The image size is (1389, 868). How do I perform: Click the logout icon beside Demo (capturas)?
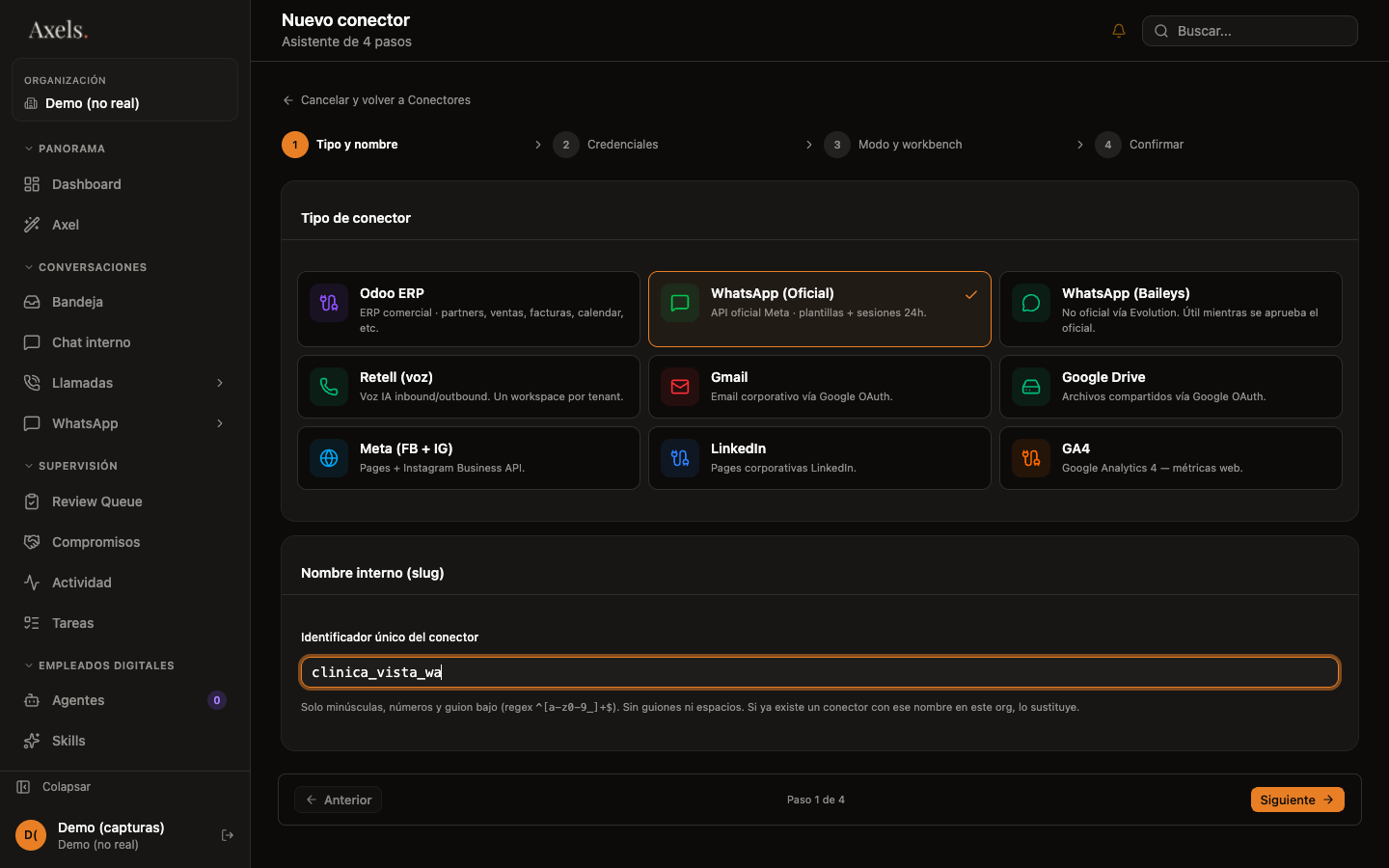coord(228,835)
